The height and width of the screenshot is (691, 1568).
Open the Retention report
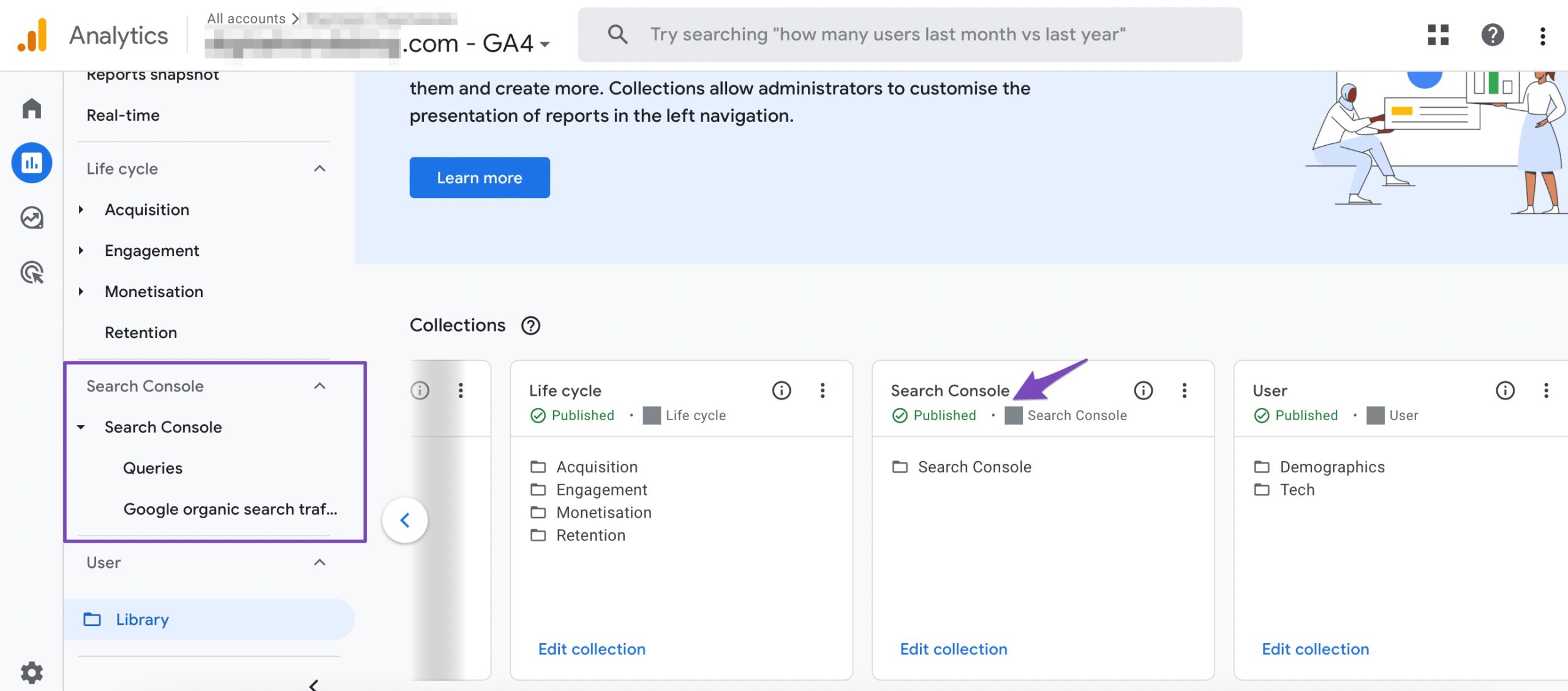[141, 333]
